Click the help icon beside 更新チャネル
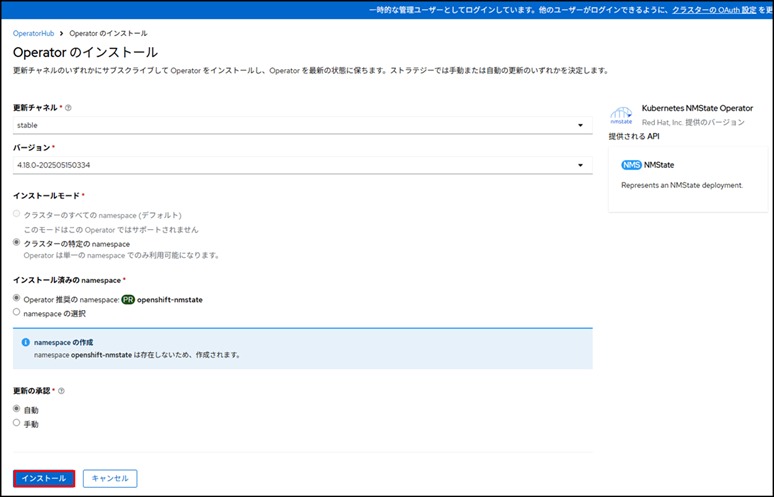 (x=68, y=107)
